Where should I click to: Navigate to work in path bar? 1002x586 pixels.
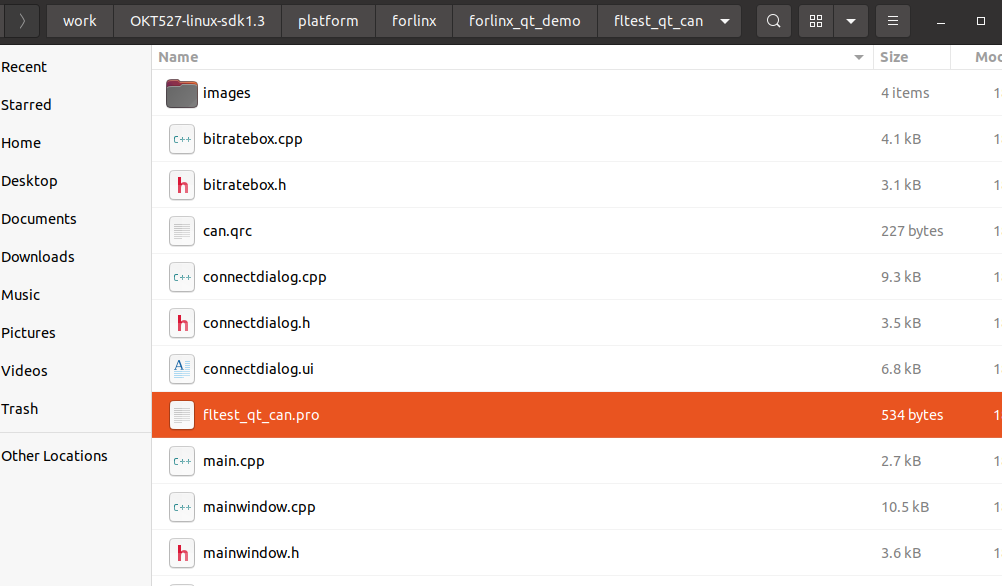[80, 21]
